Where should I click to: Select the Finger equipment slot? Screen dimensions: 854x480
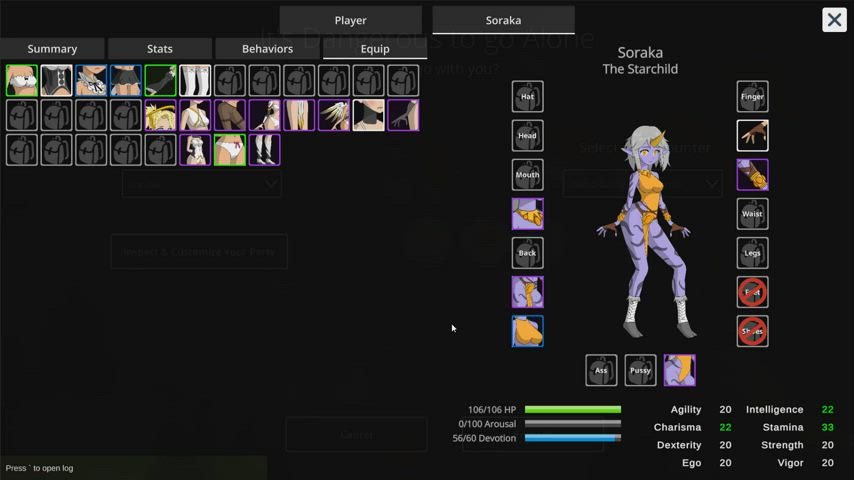(x=752, y=96)
